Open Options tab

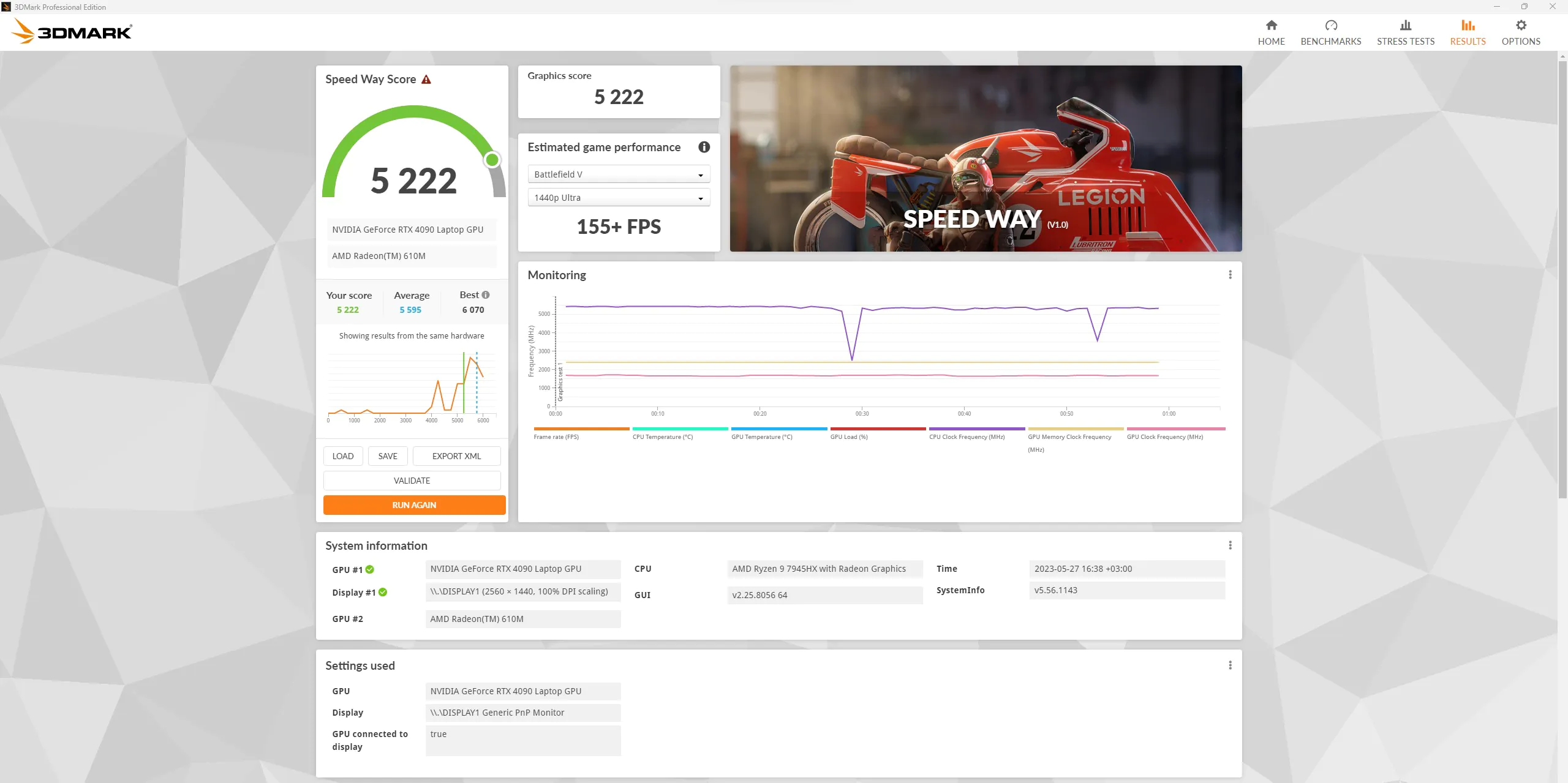(x=1520, y=32)
